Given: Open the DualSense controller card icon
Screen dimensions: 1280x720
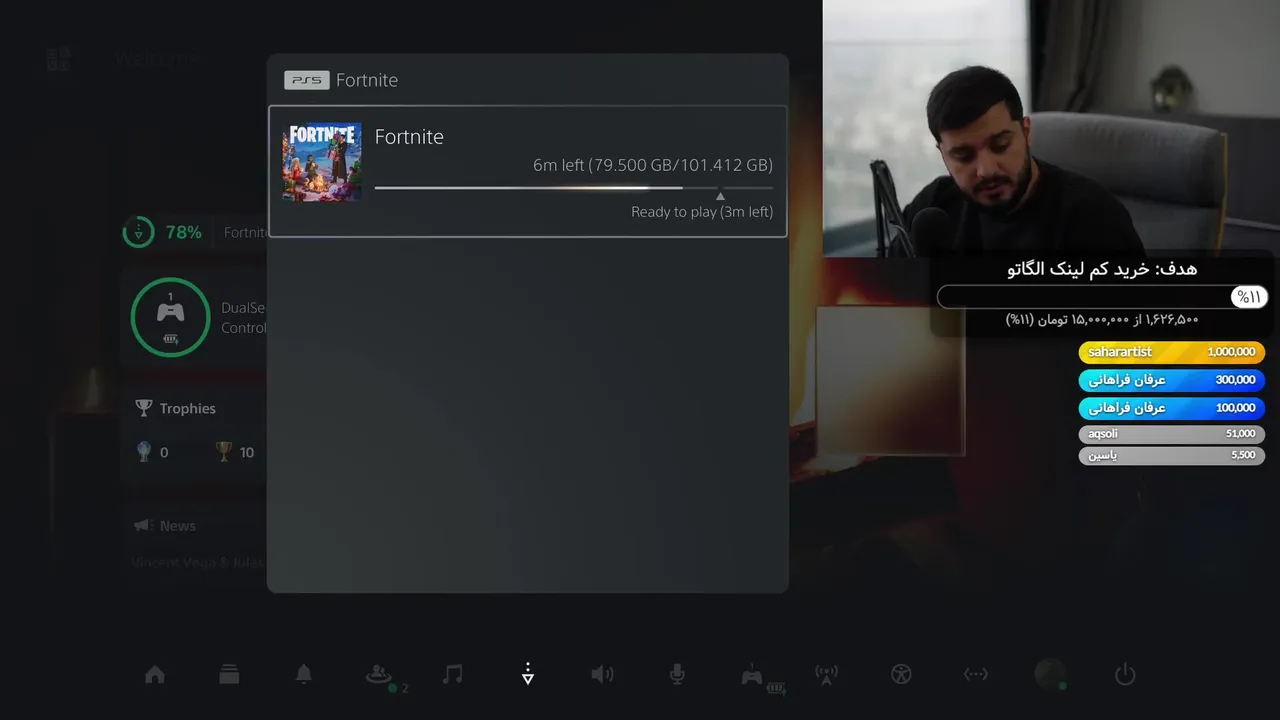Looking at the screenshot, I should click(170, 317).
